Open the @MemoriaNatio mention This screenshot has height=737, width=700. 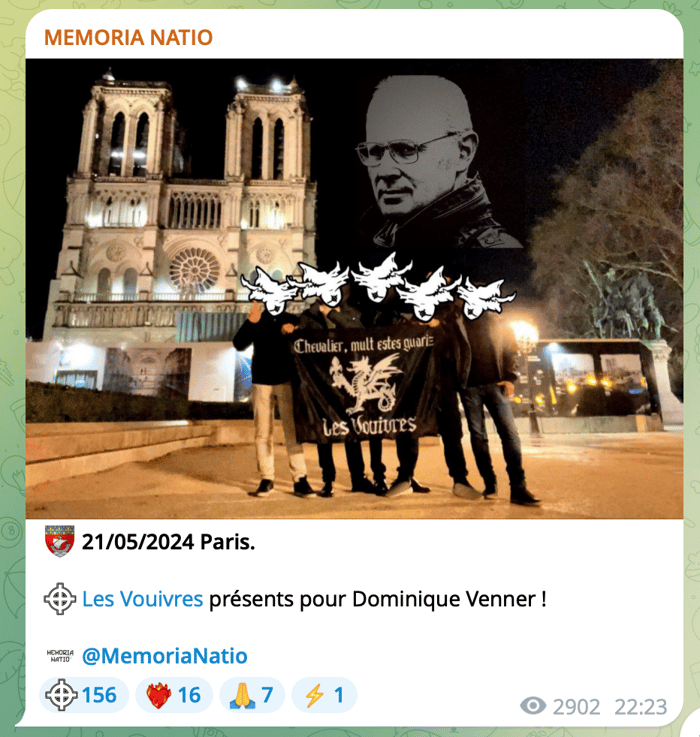(x=165, y=656)
